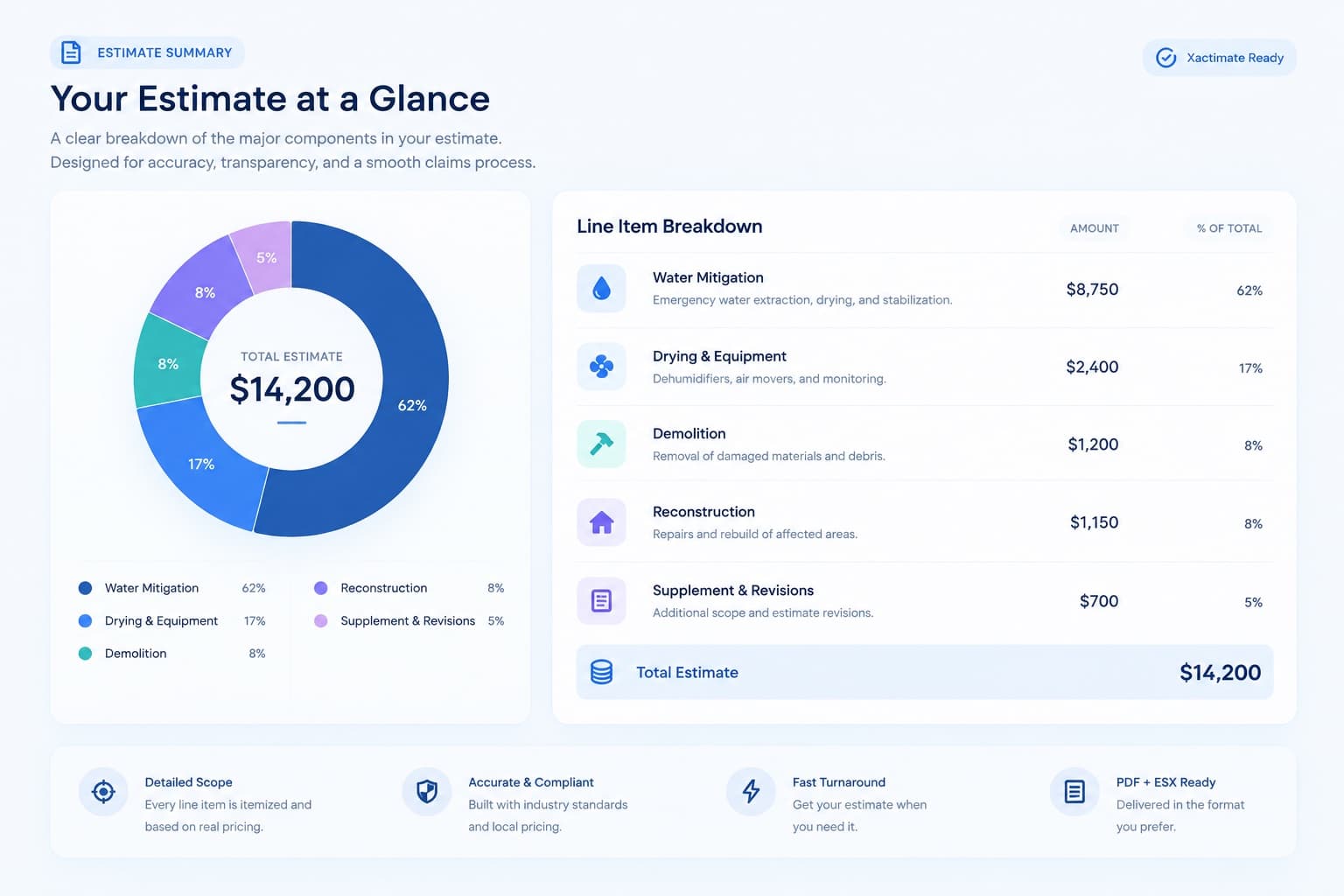1344x896 pixels.
Task: Click the document icon beside Estimate Summary
Action: pos(71,52)
